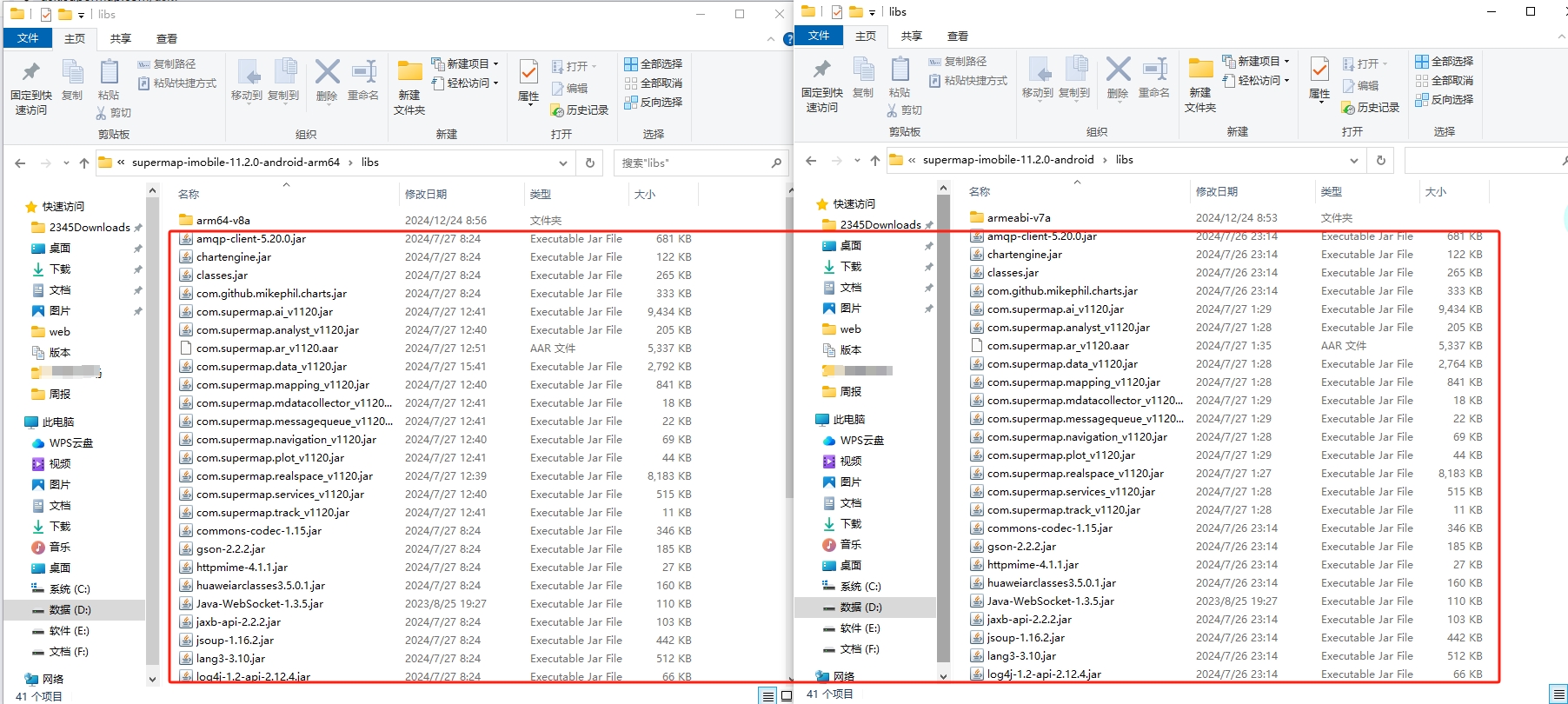Click Copy to (复制到) in left window
Viewport: 1568px width, 704px height.
pyautogui.click(x=283, y=80)
